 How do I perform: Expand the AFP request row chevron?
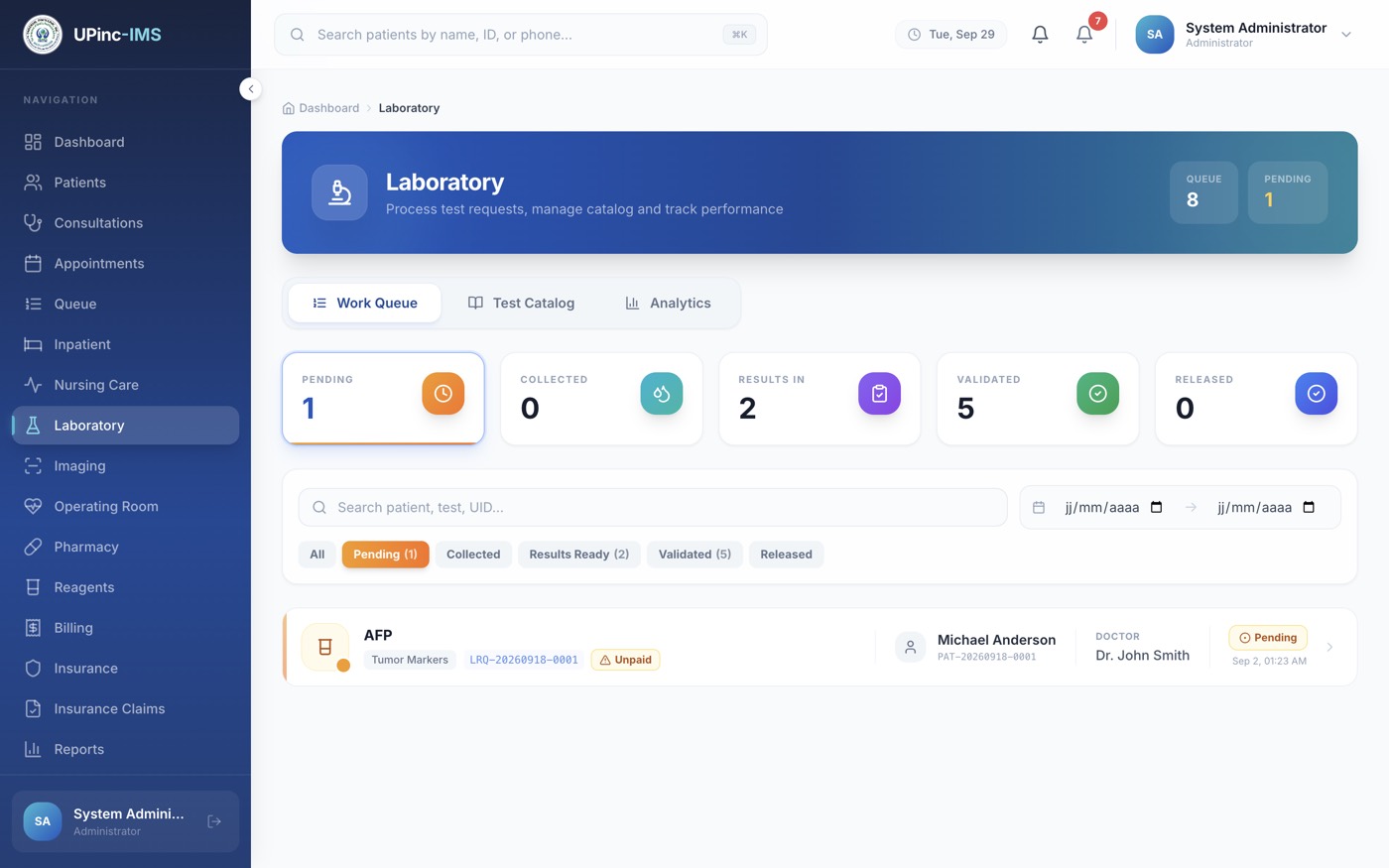(1329, 647)
